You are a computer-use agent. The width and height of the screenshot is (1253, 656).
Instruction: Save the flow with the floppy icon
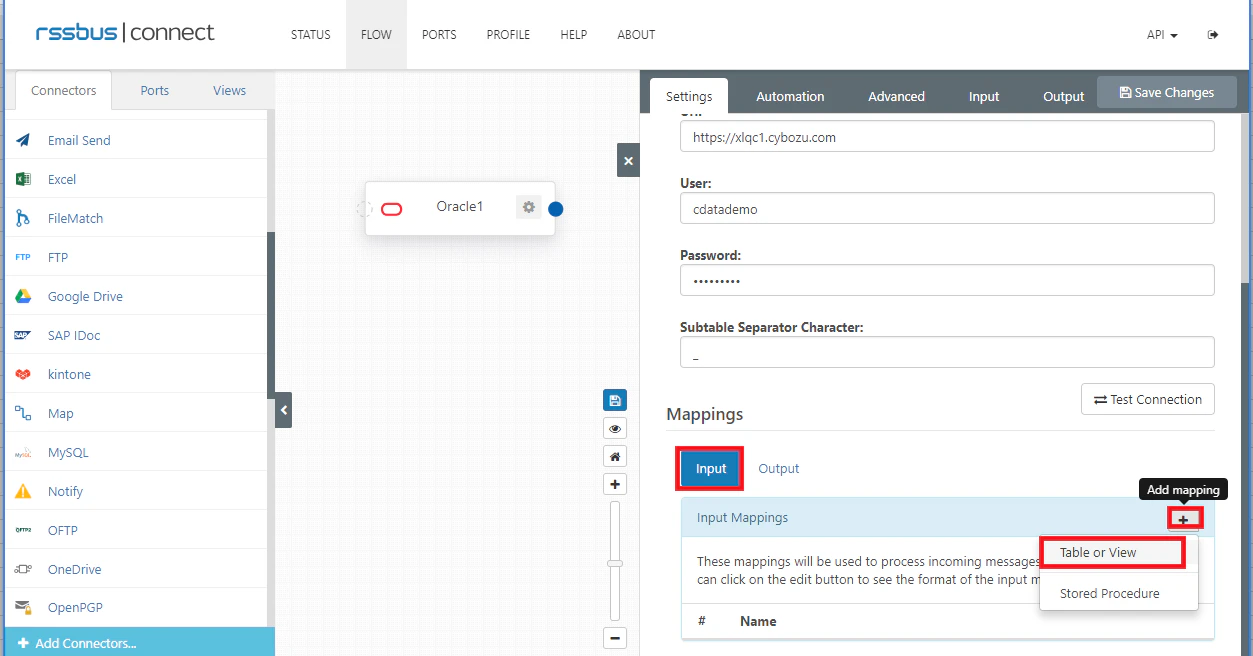pyautogui.click(x=615, y=401)
